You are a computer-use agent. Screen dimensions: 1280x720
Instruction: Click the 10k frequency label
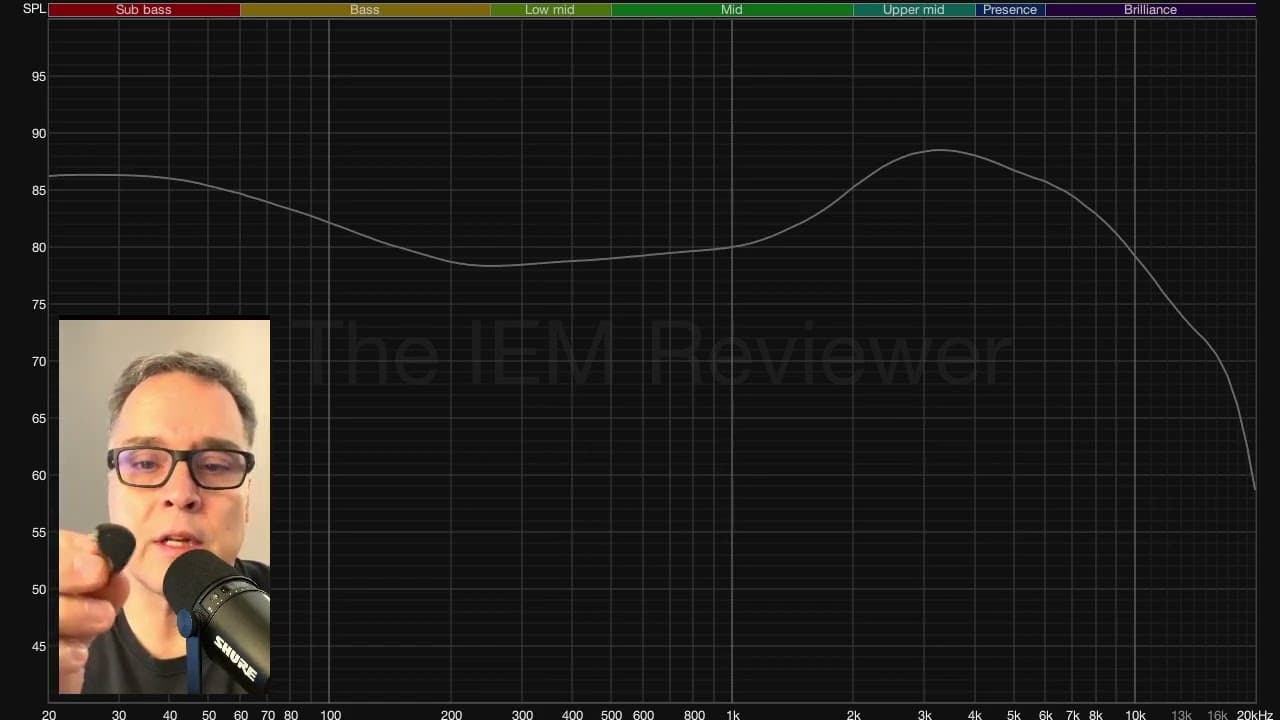pos(1135,714)
